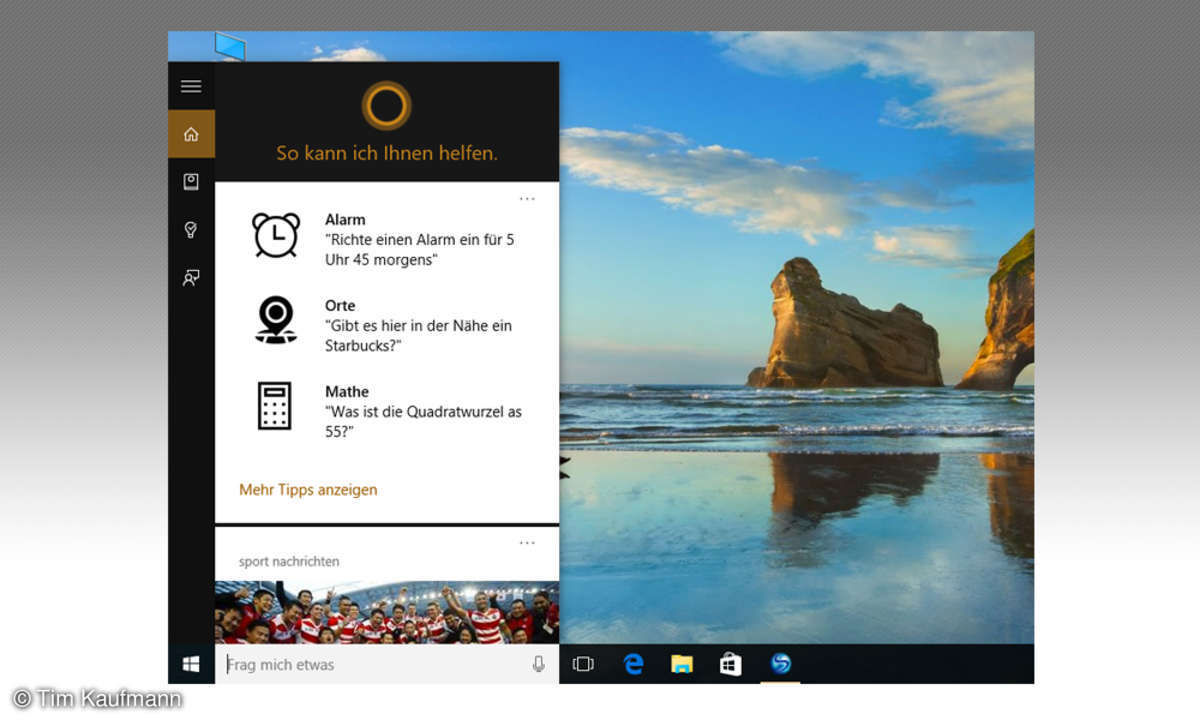The width and height of the screenshot is (1200, 720).
Task: Open Reminders lightbulb icon in sidebar
Action: coord(191,230)
